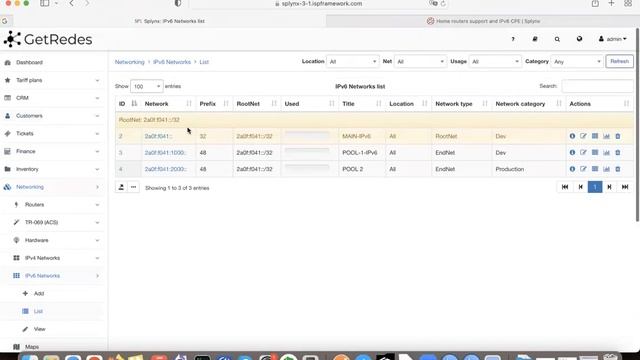Go to previous page of table
Viewport: 640px width, 360px height.
point(580,187)
